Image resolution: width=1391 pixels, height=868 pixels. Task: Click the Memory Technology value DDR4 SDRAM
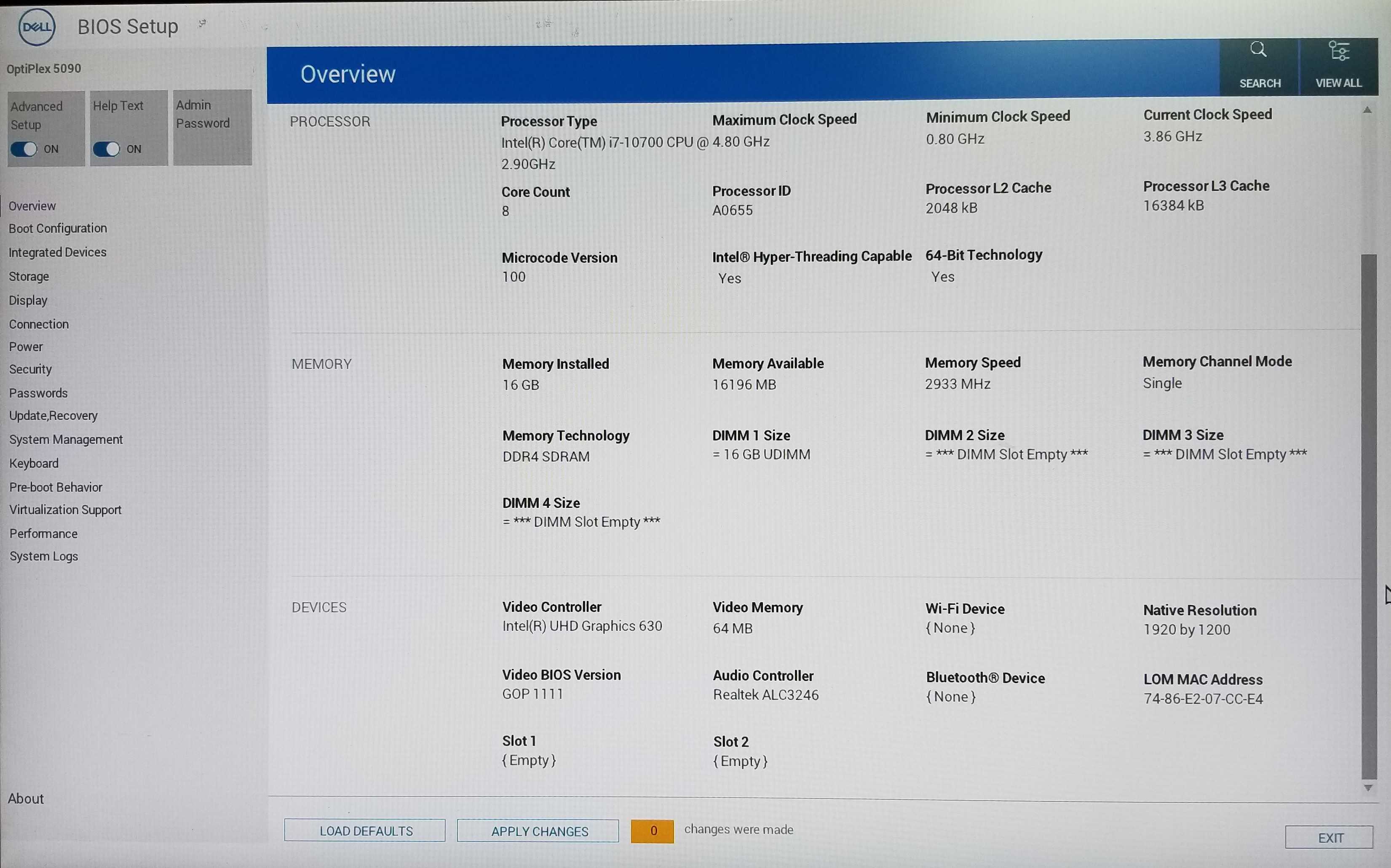[546, 457]
